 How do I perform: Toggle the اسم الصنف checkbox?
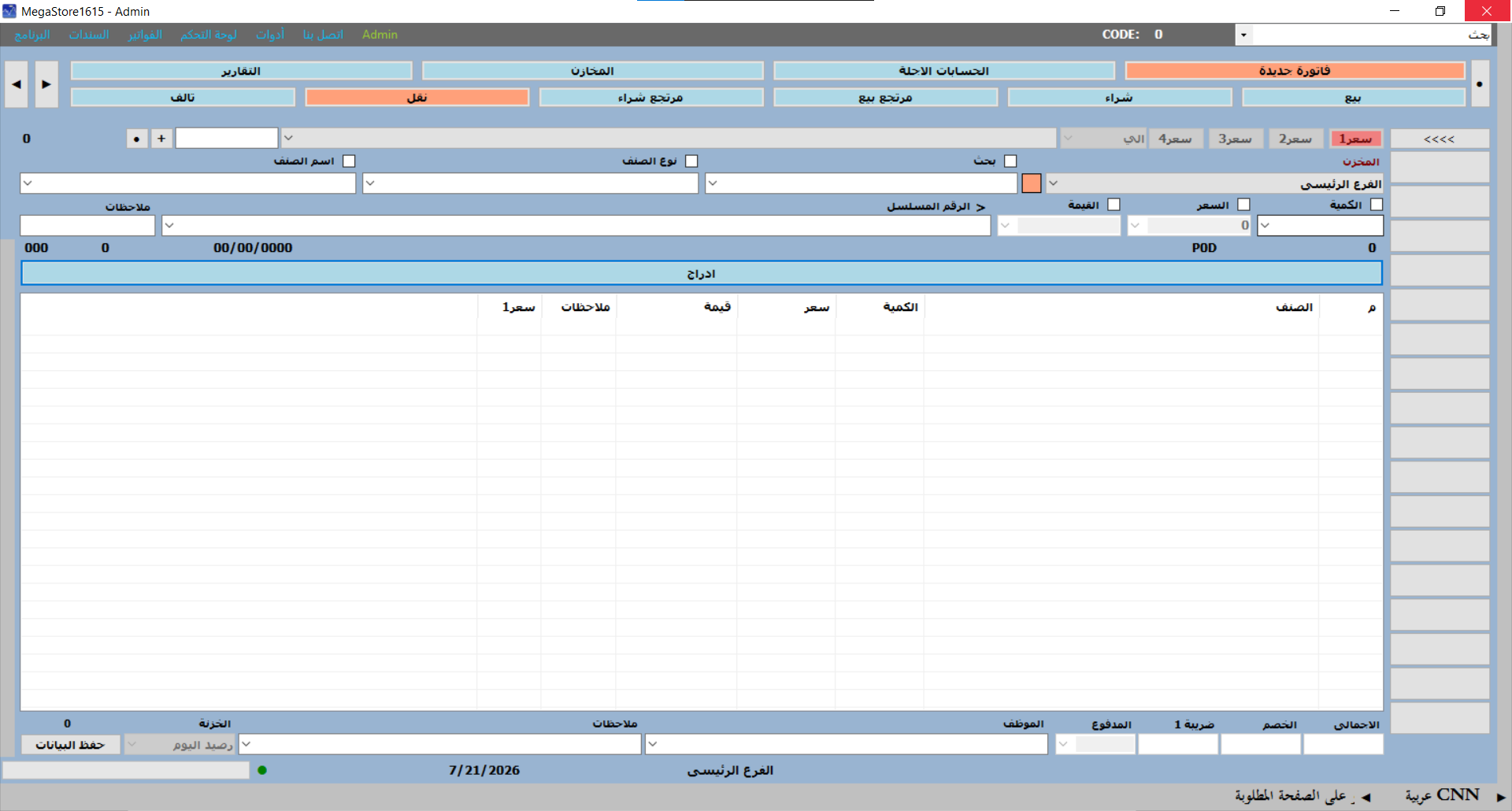[x=349, y=161]
